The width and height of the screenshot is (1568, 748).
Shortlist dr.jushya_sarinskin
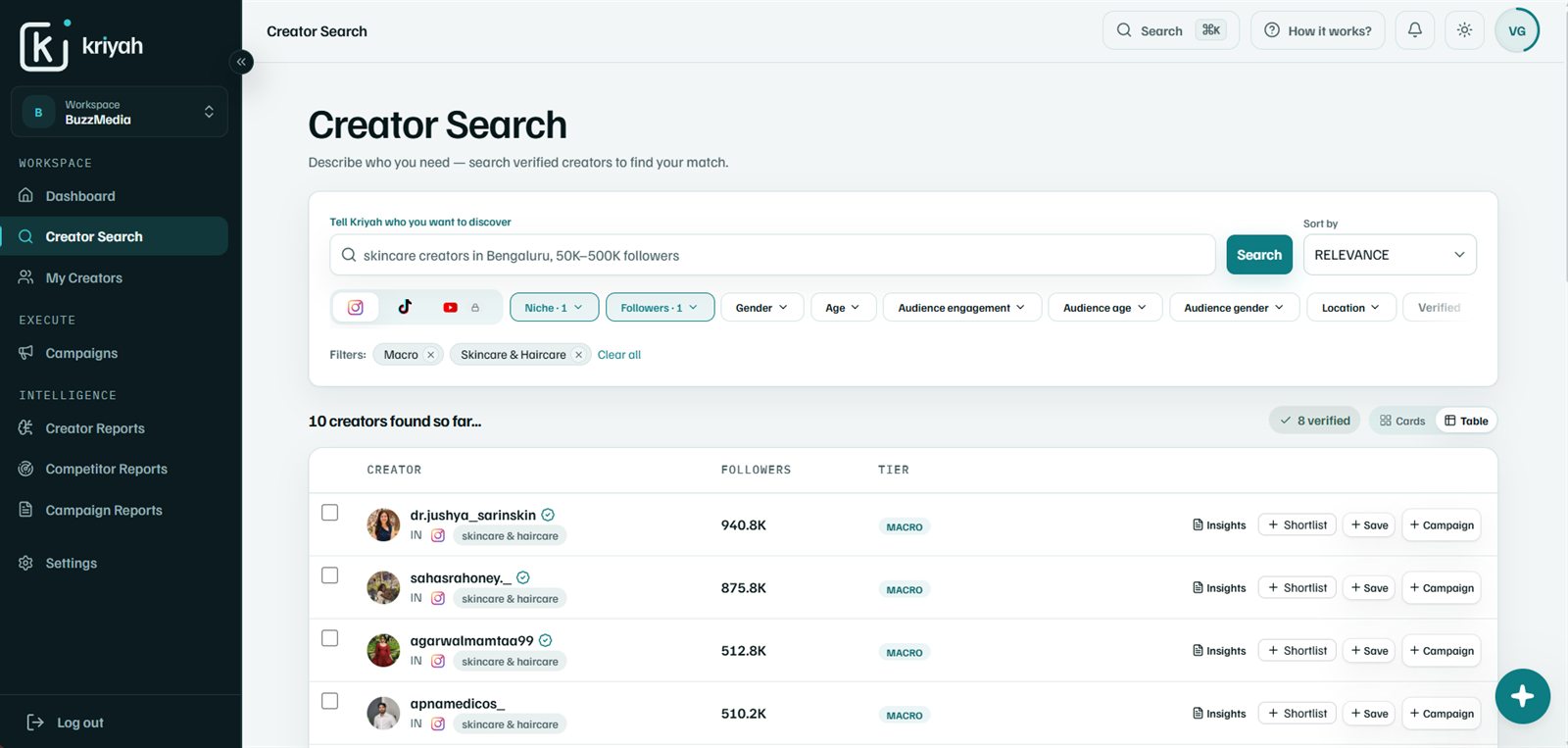[1297, 525]
